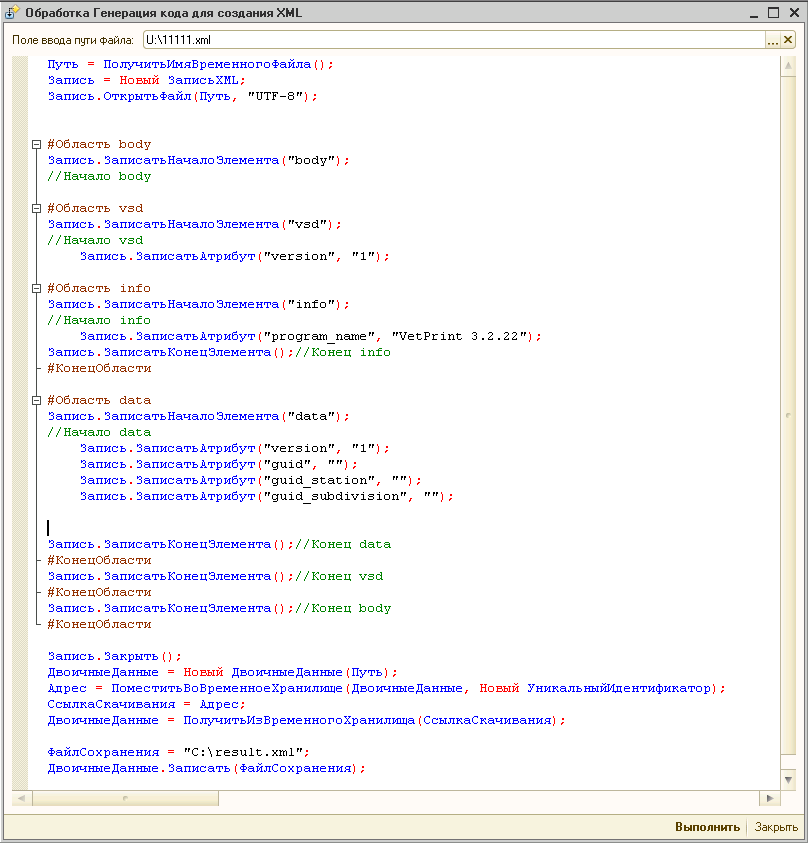Image resolution: width=809 pixels, height=843 pixels.
Task: Click the file path input field
Action: tap(450, 40)
